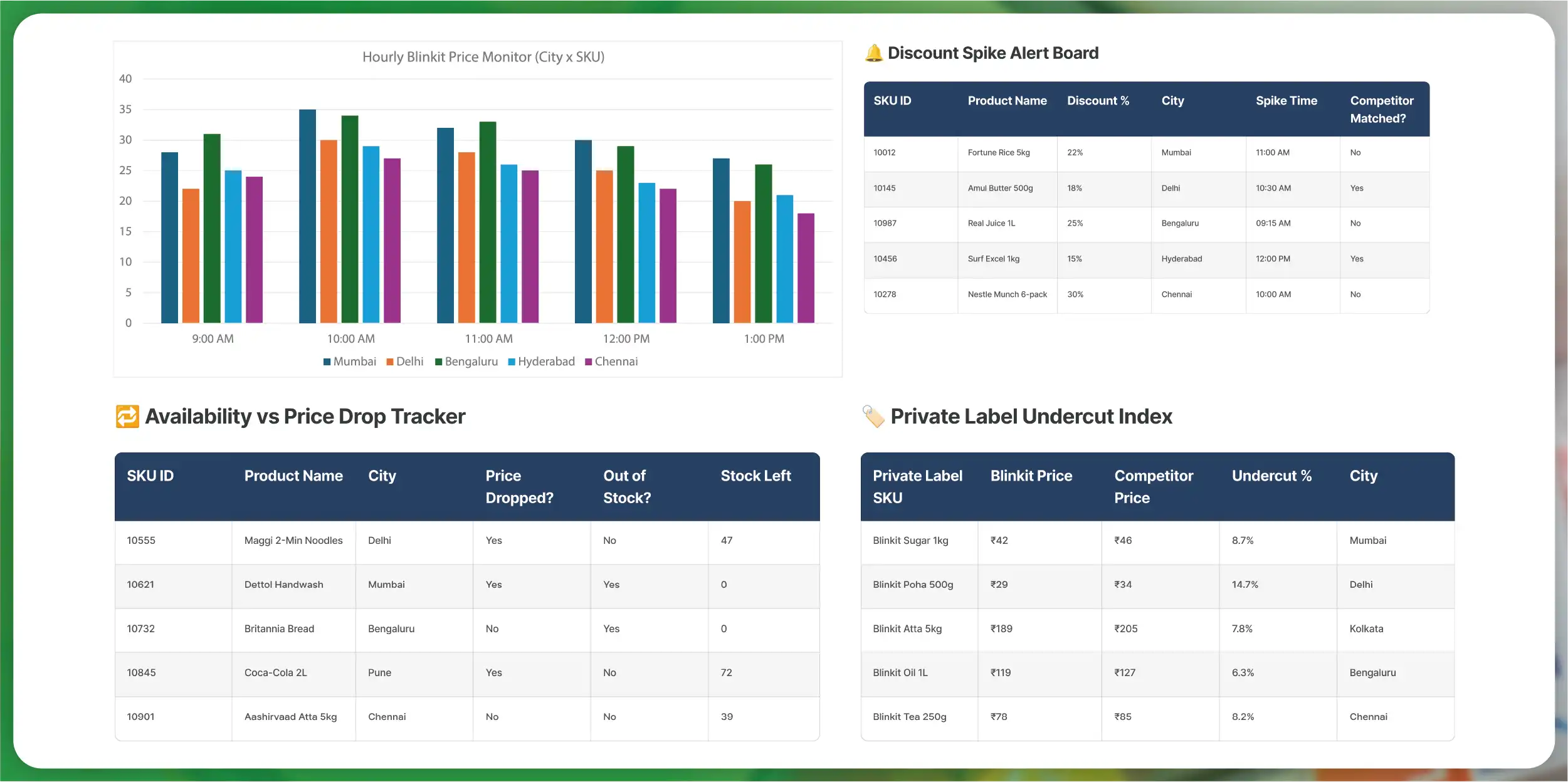1568x782 pixels.
Task: Click the Undercut % column header
Action: tap(1271, 476)
